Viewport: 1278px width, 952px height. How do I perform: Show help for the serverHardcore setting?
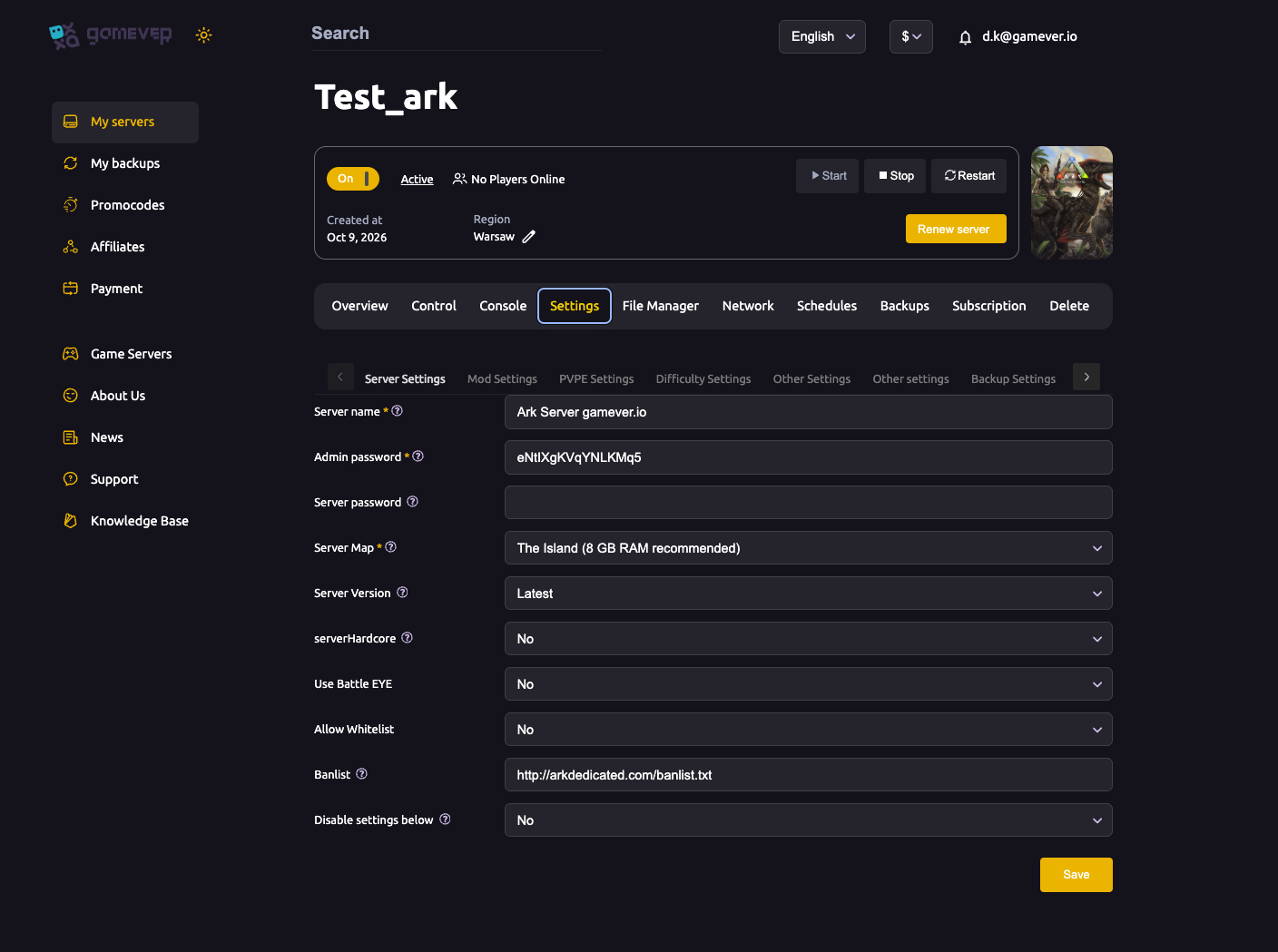click(x=408, y=638)
